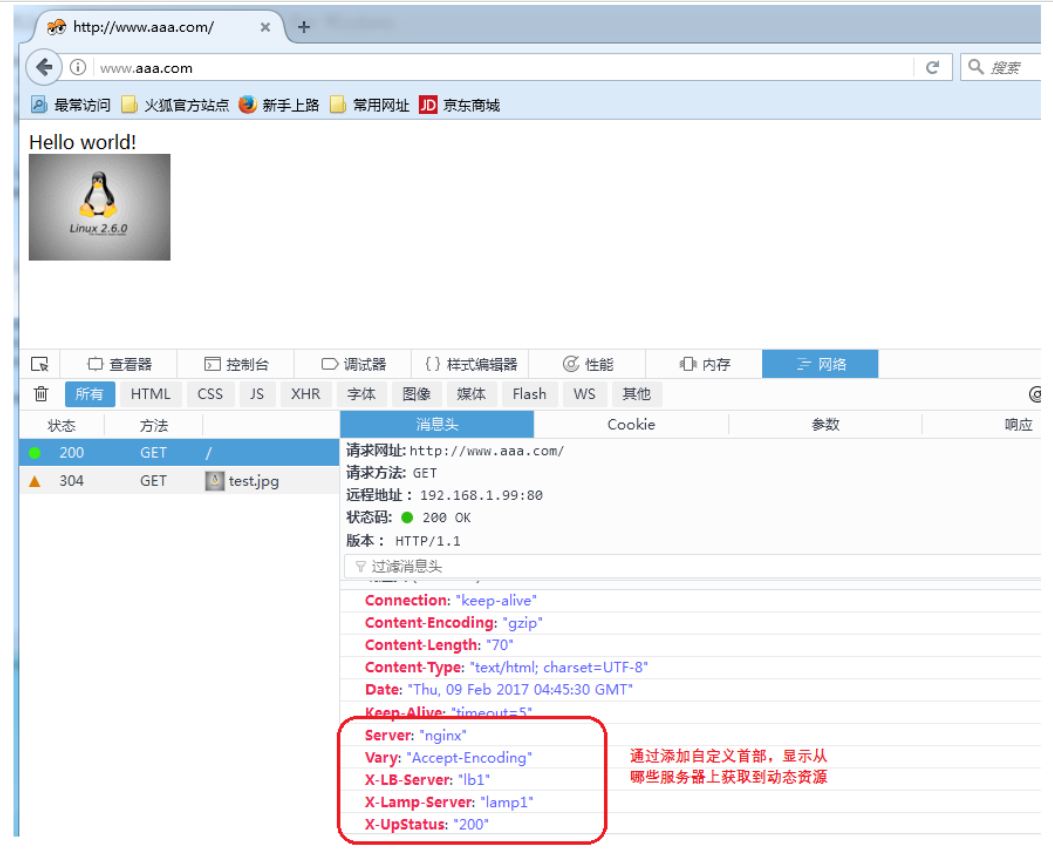Switch to the 内存 memory panel
1053x853 pixels.
pyautogui.click(x=704, y=364)
